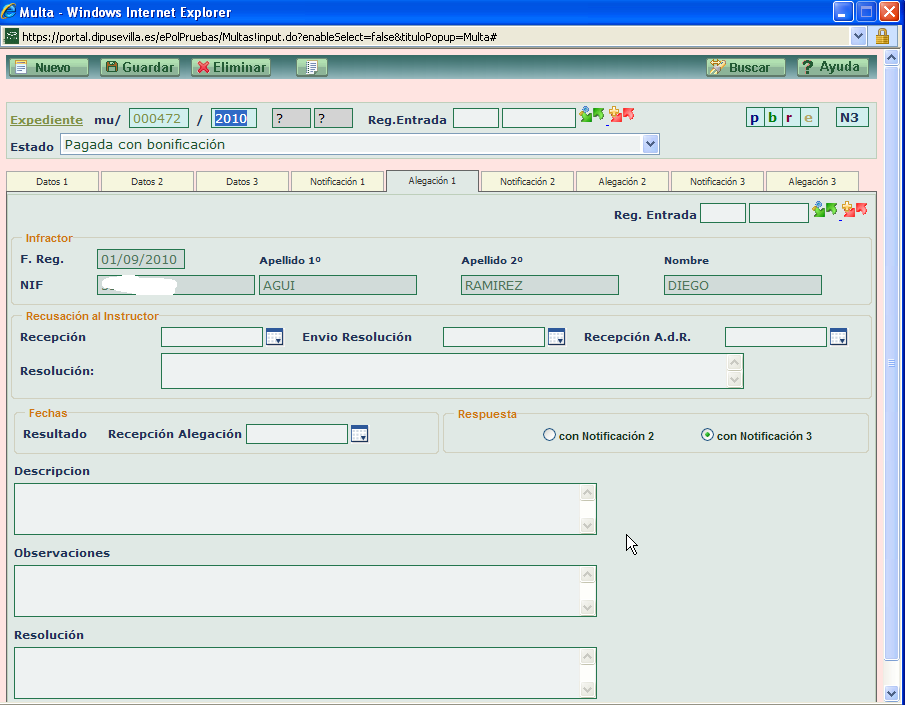Expand the Estado dropdown list

(x=651, y=144)
